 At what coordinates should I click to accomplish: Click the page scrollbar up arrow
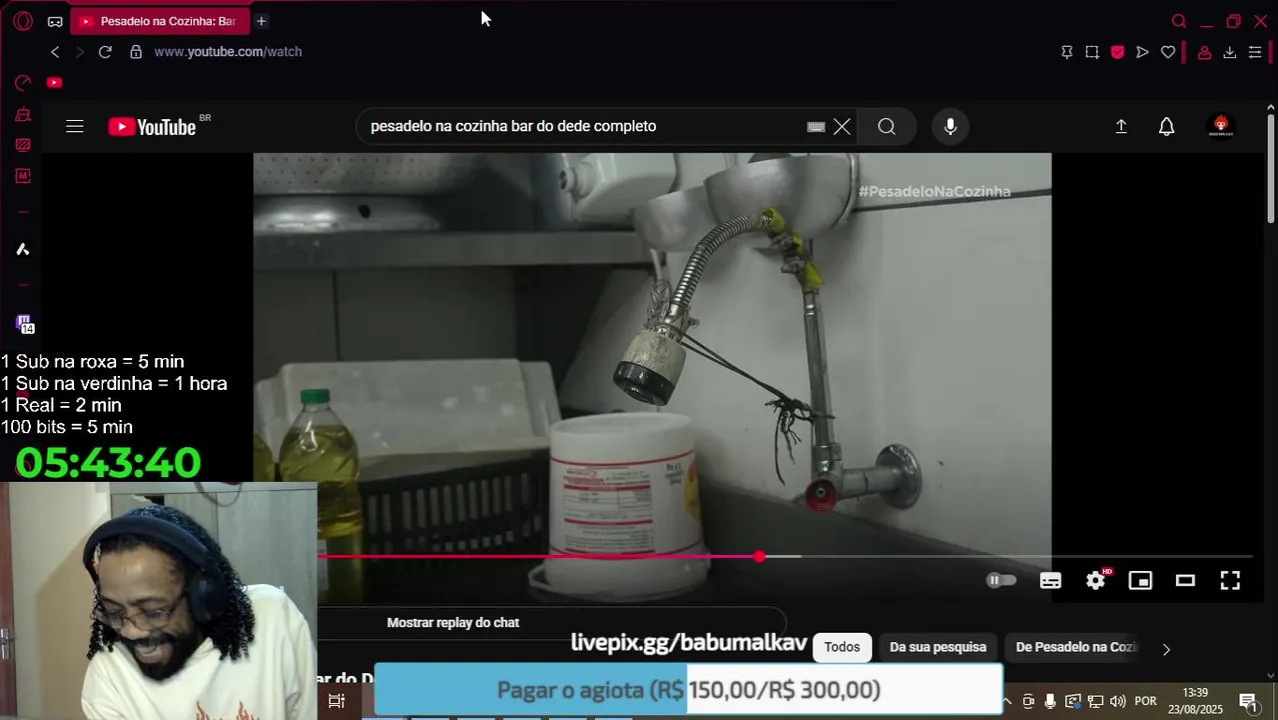coord(1271,107)
